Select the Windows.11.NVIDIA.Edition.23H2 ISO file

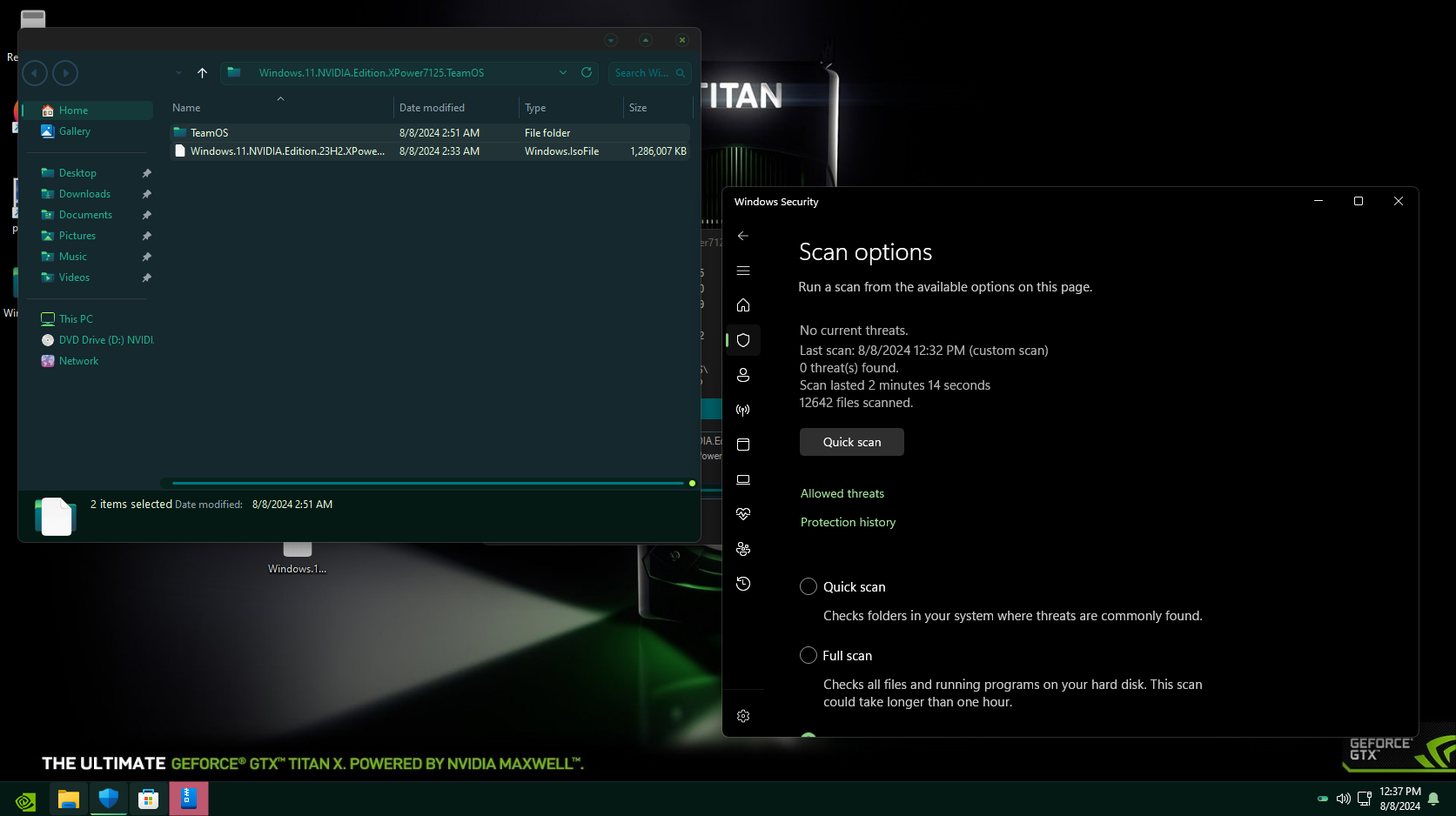tap(430, 151)
